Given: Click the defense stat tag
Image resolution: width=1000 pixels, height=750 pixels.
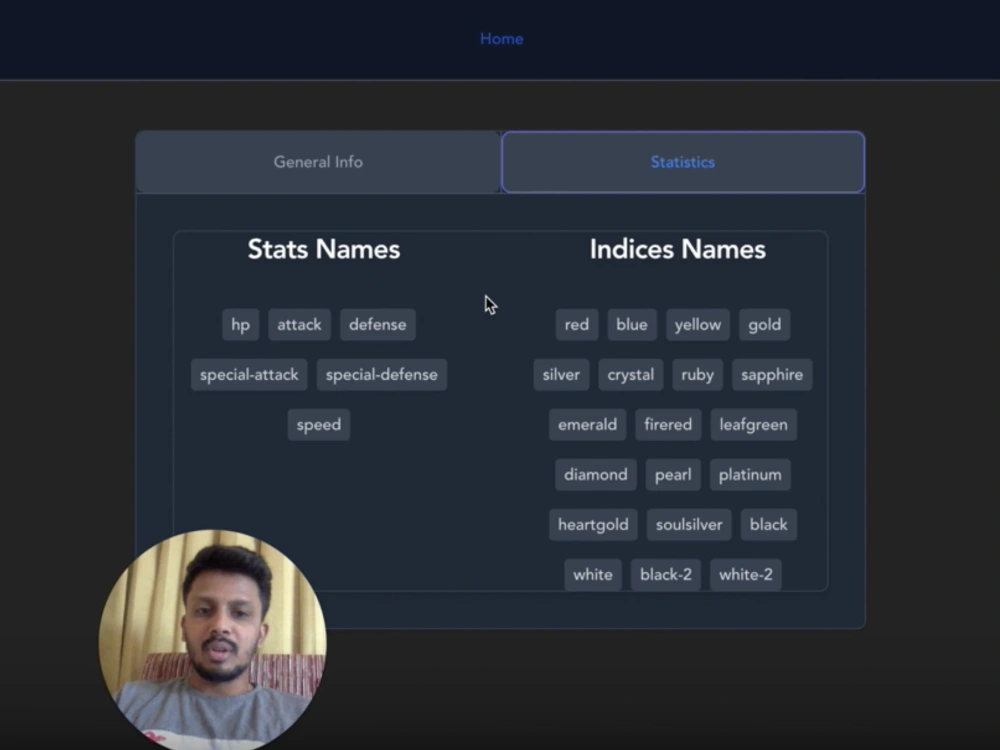Looking at the screenshot, I should (x=378, y=325).
